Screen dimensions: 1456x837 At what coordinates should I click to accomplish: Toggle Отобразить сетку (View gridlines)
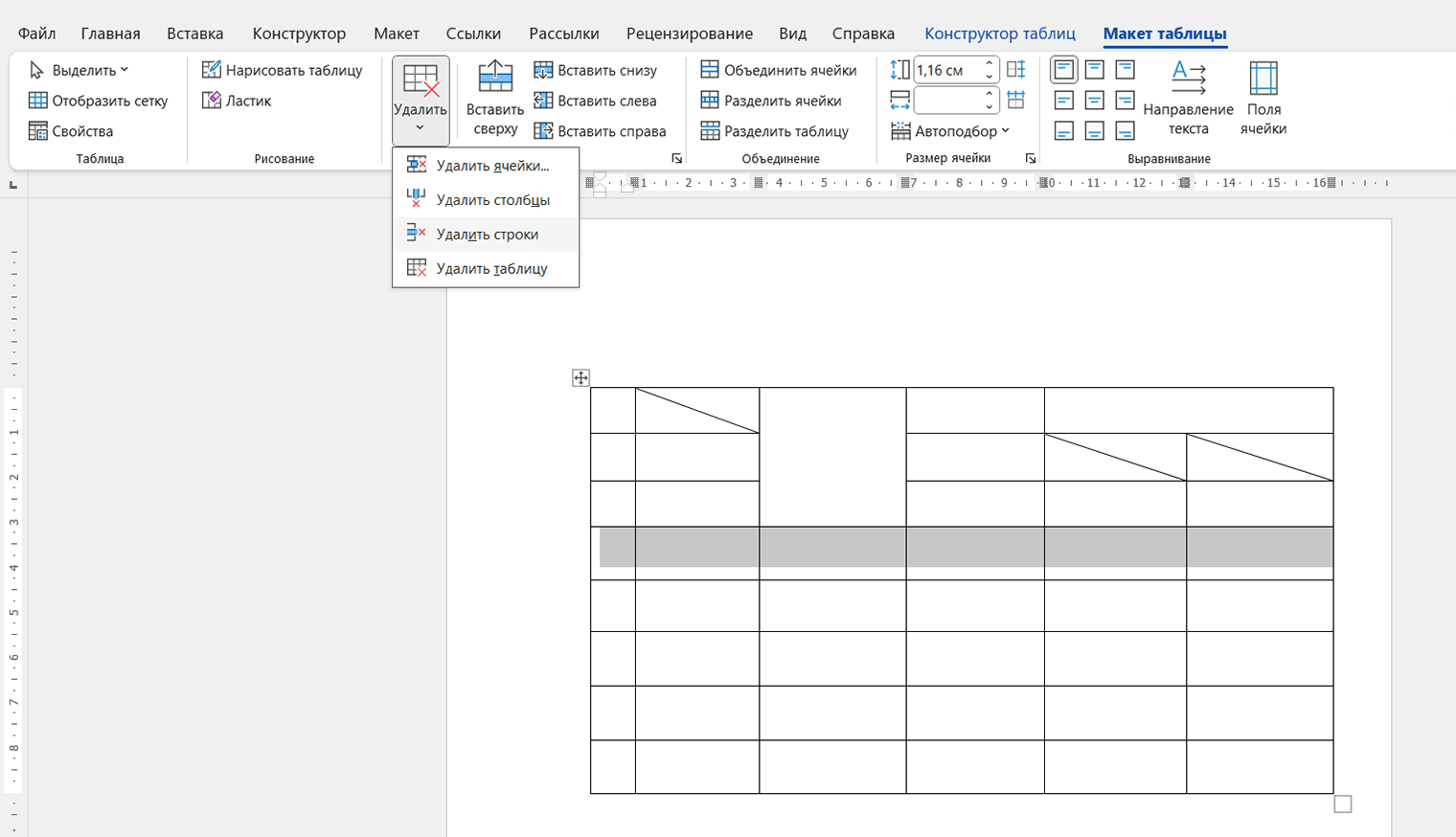coord(99,101)
